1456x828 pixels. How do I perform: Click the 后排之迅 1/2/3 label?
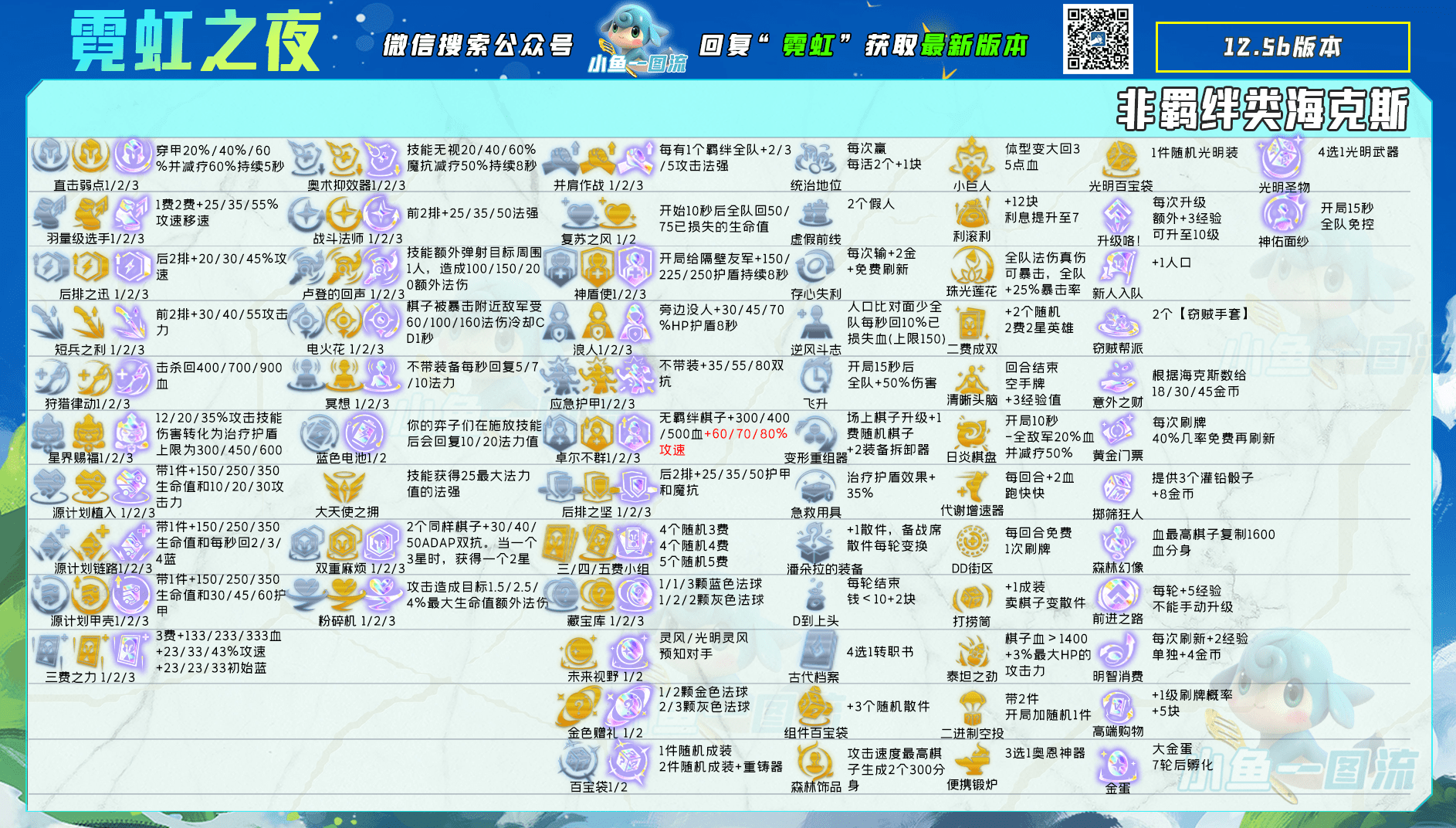103,294
